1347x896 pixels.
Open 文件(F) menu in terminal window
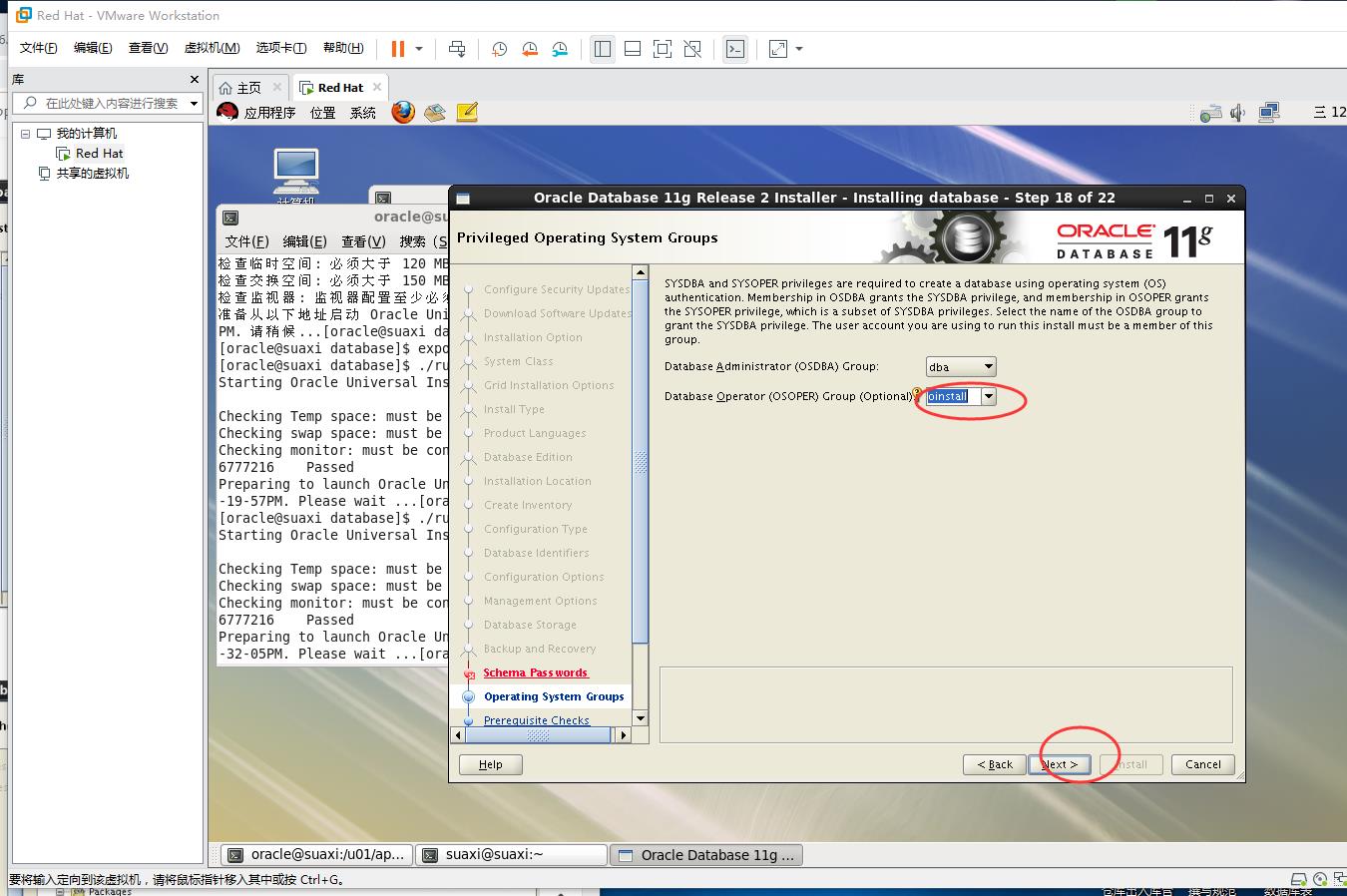coord(246,241)
